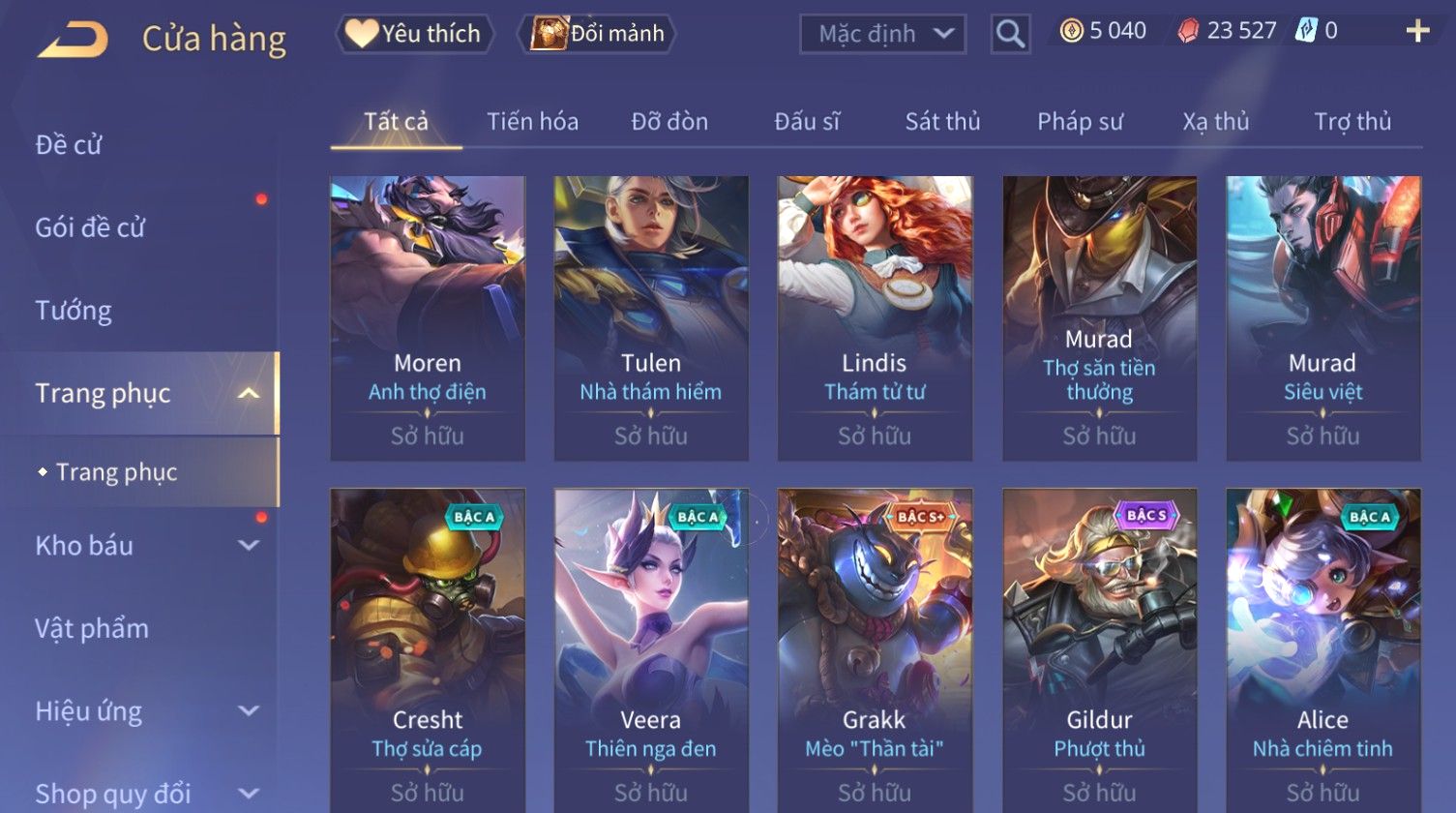Screen dimensions: 1456x813
Task: Select the Lindis Thám tử tư skin card
Action: coord(875,318)
